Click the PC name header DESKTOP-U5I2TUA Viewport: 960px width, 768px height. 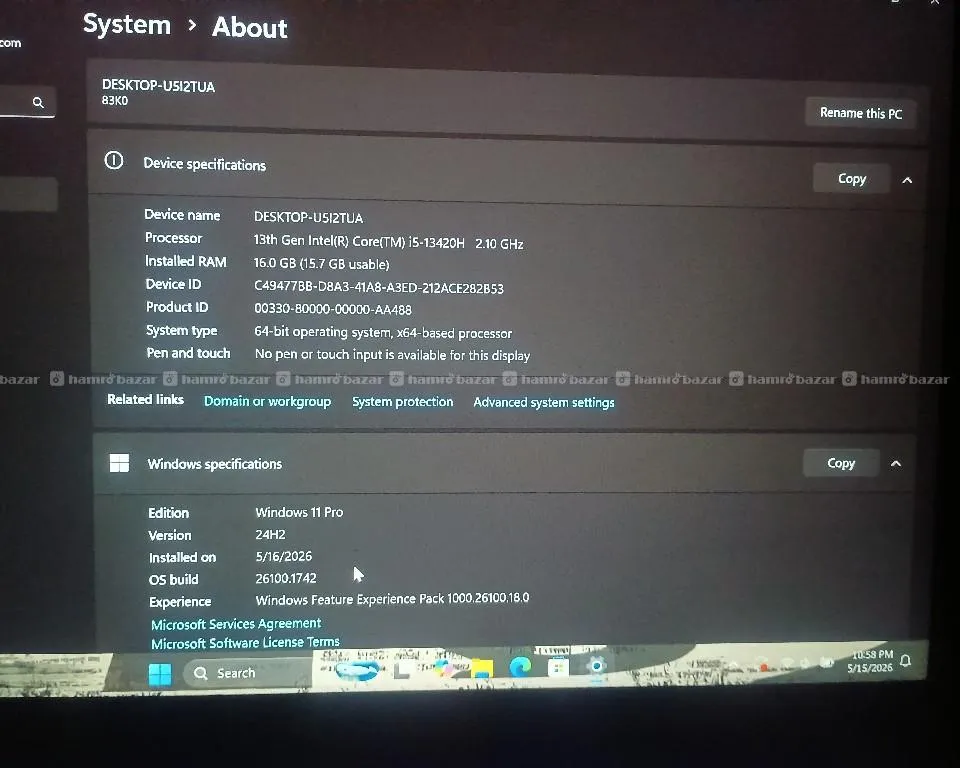[158, 85]
